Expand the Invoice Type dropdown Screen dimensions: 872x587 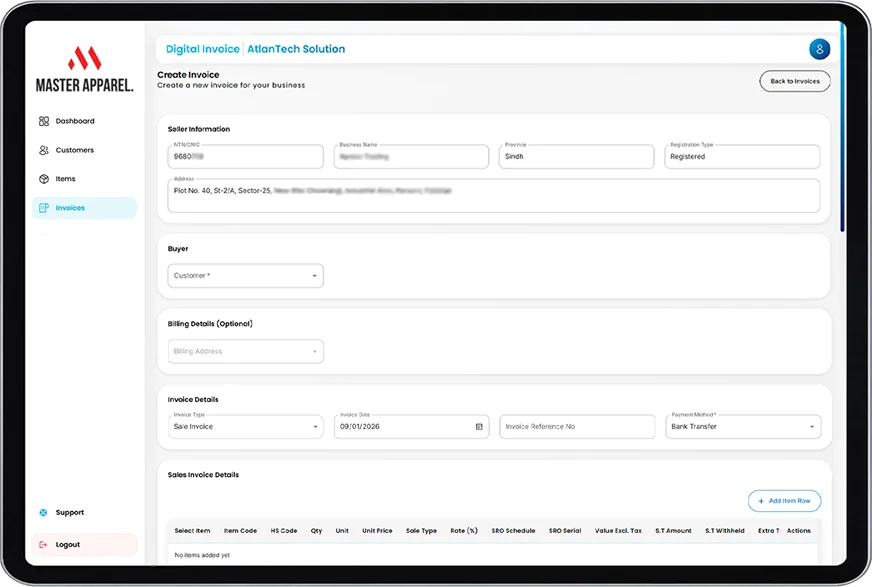point(245,426)
